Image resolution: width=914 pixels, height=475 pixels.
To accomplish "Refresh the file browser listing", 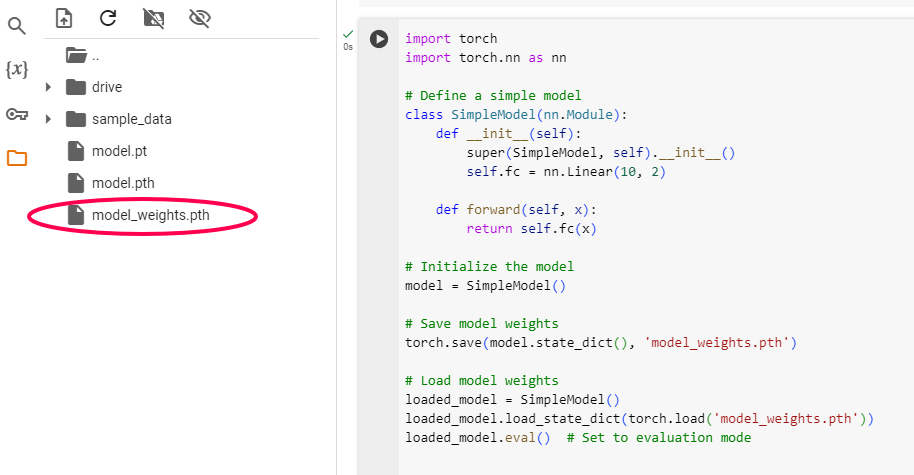I will (x=108, y=17).
